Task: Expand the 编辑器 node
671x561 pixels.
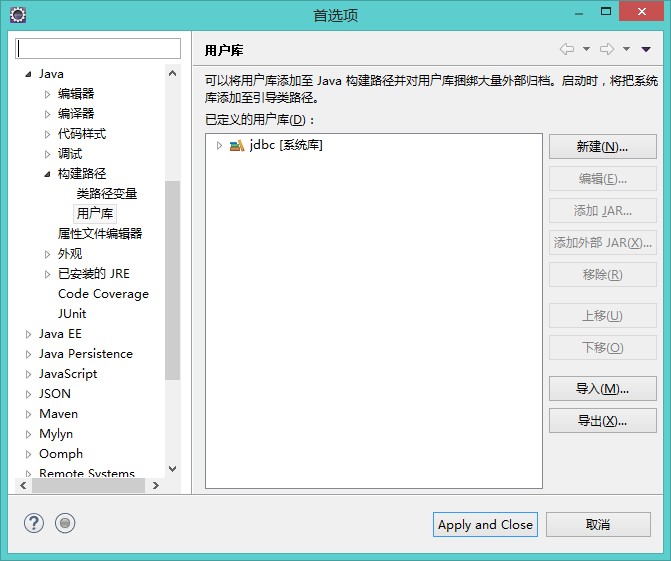Action: (48, 94)
